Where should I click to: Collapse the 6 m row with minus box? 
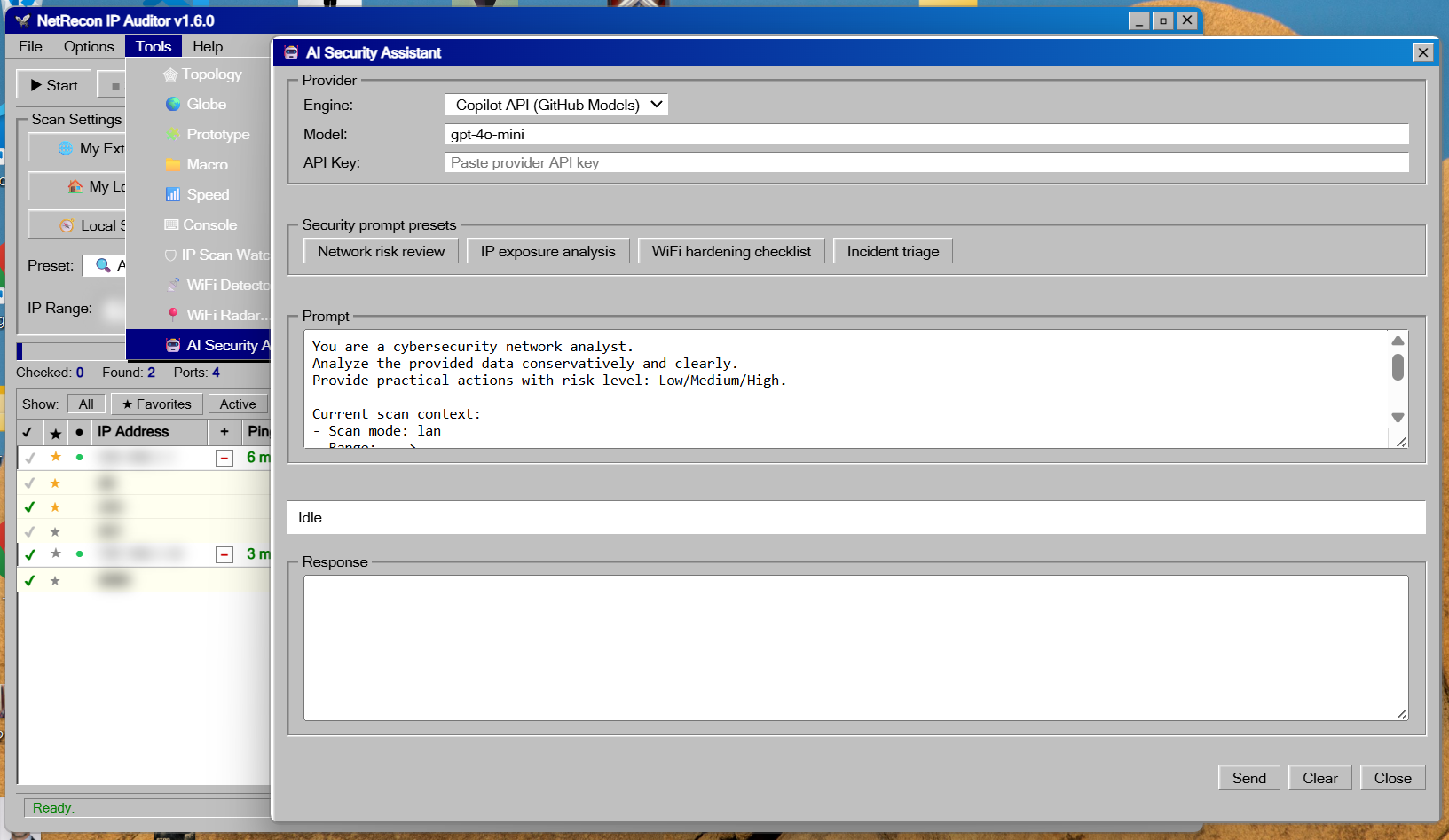(224, 458)
